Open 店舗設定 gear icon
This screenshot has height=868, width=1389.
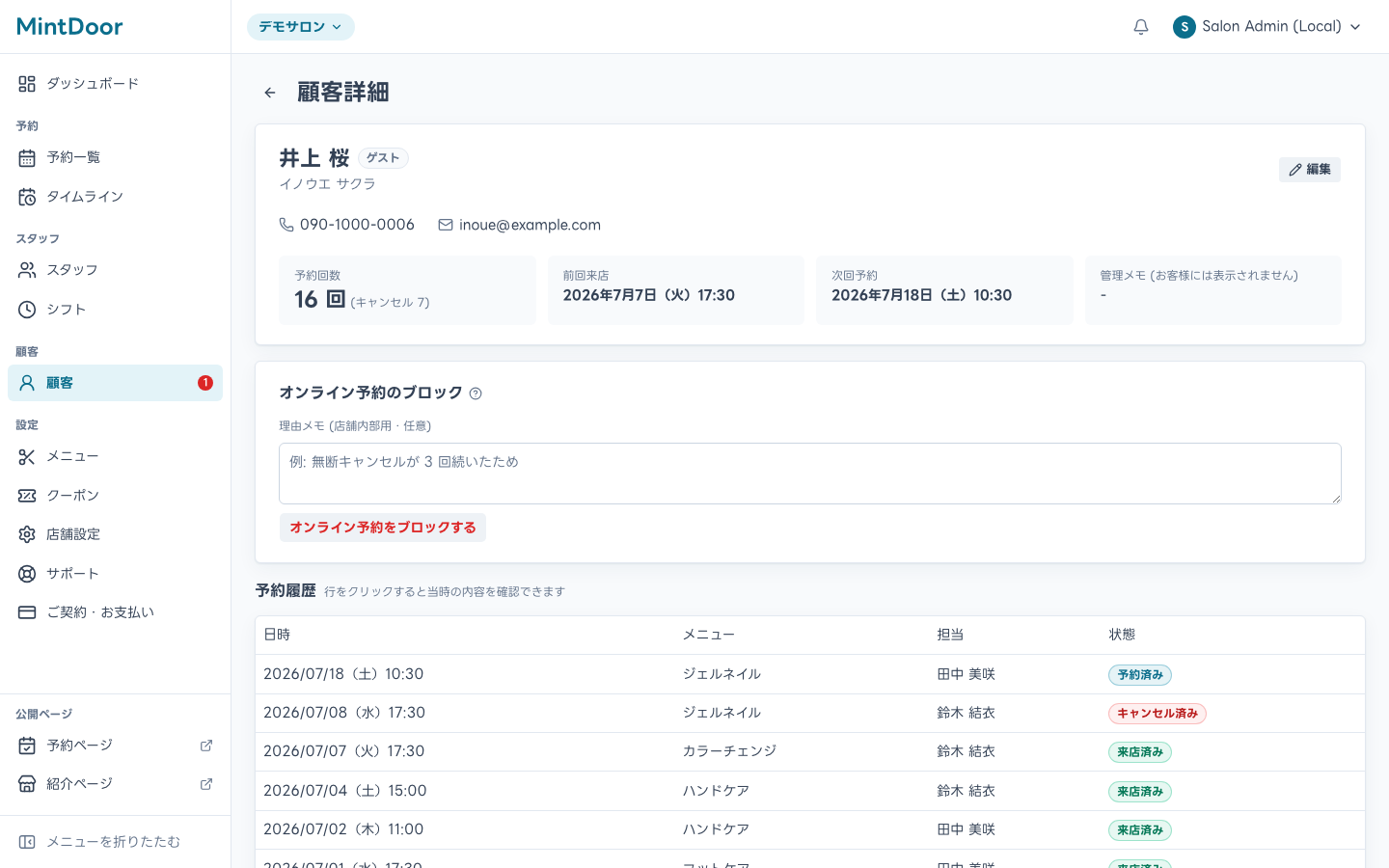click(27, 534)
